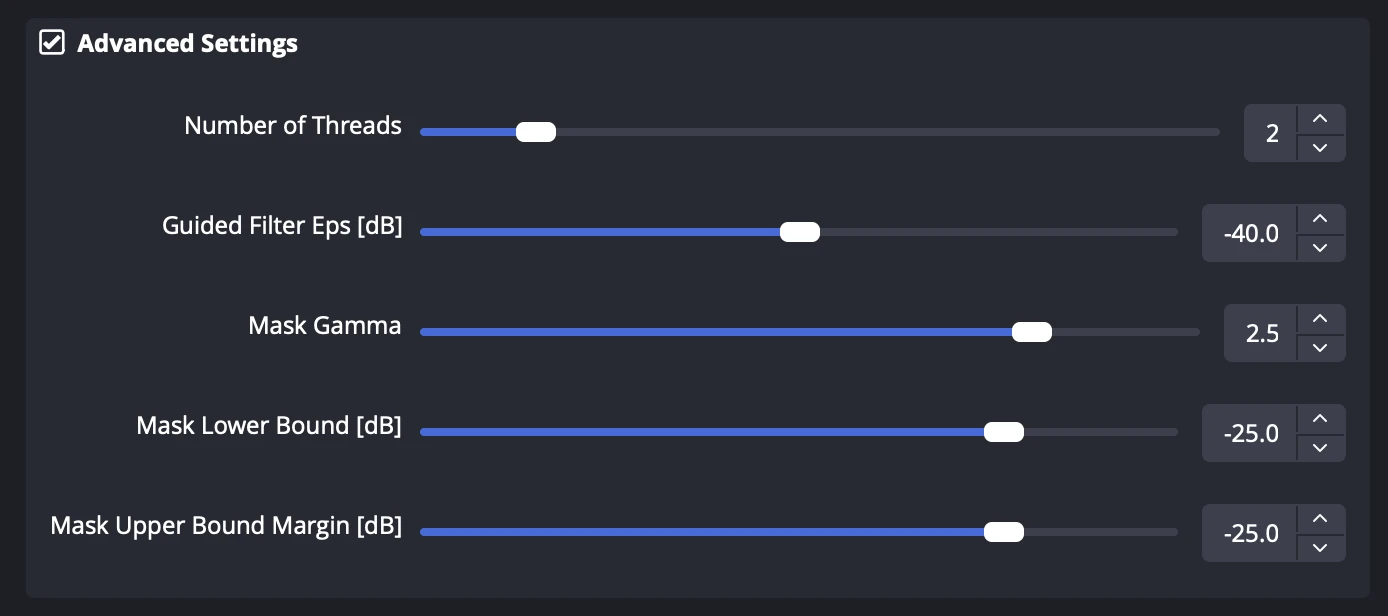Screen dimensions: 1388x616
Task: Uncheck the Advanced Settings checkbox
Action: coord(52,44)
